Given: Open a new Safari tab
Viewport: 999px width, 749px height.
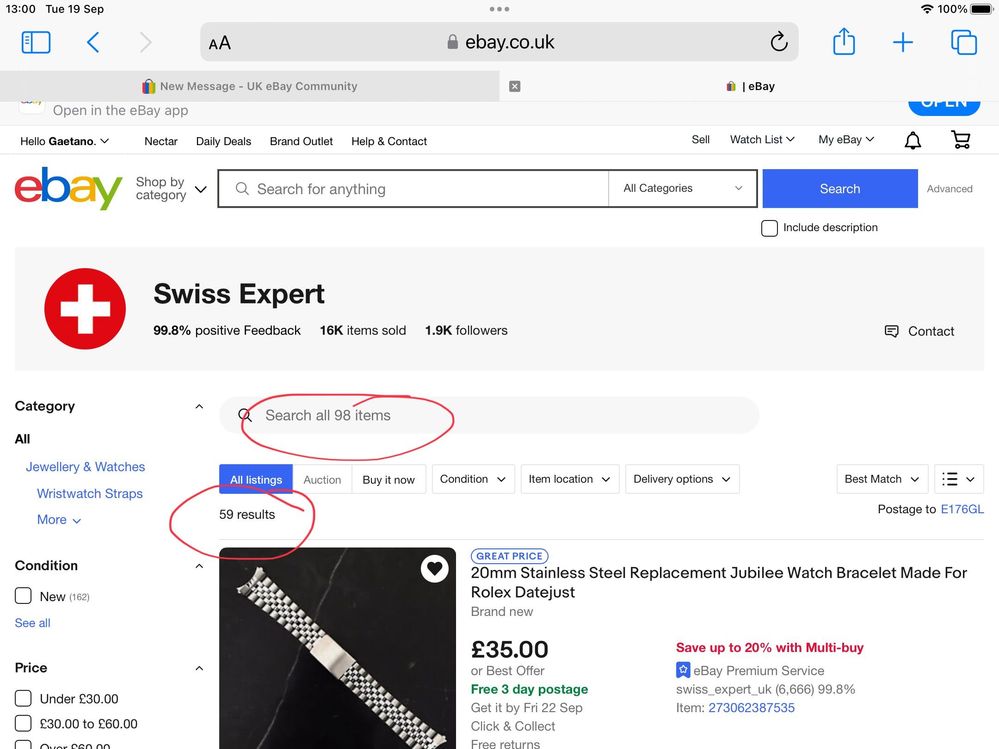Looking at the screenshot, I should [903, 42].
